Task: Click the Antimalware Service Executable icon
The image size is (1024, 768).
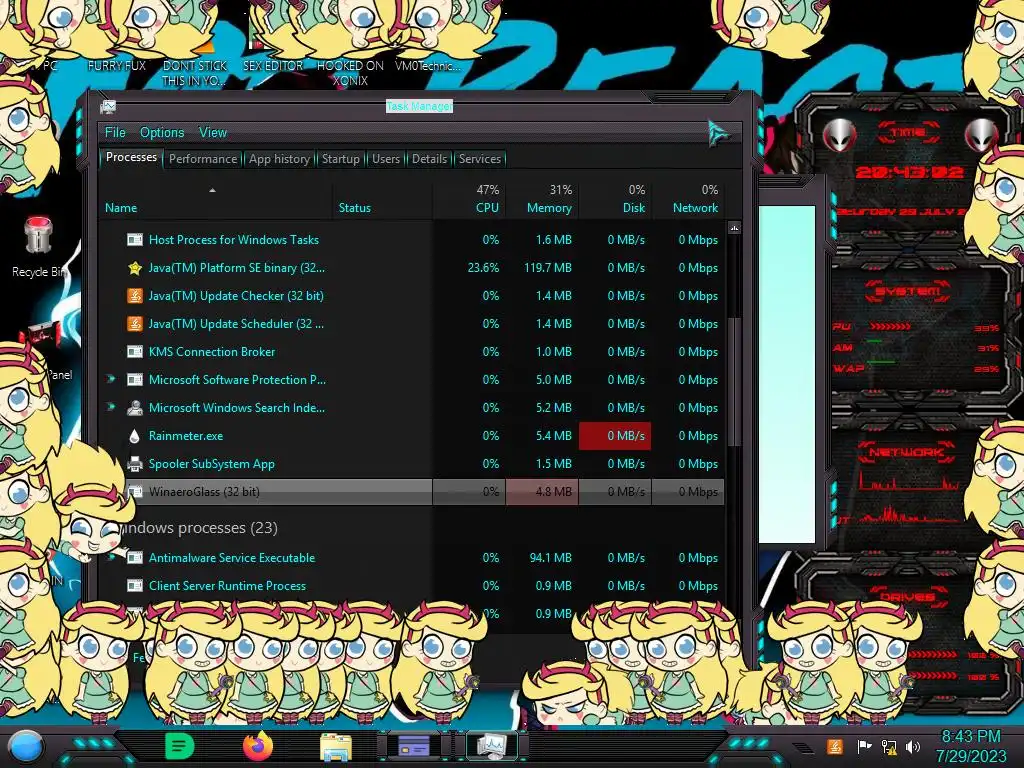Action: point(135,558)
